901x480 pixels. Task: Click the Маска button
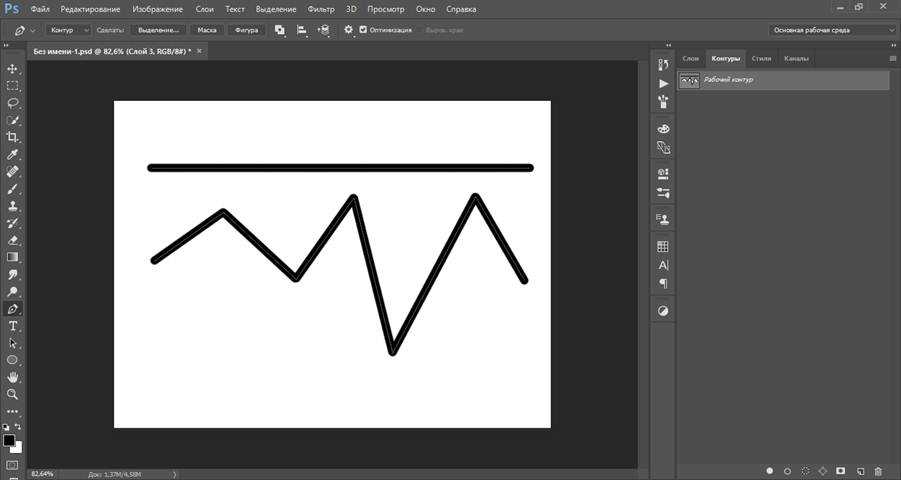[x=207, y=30]
